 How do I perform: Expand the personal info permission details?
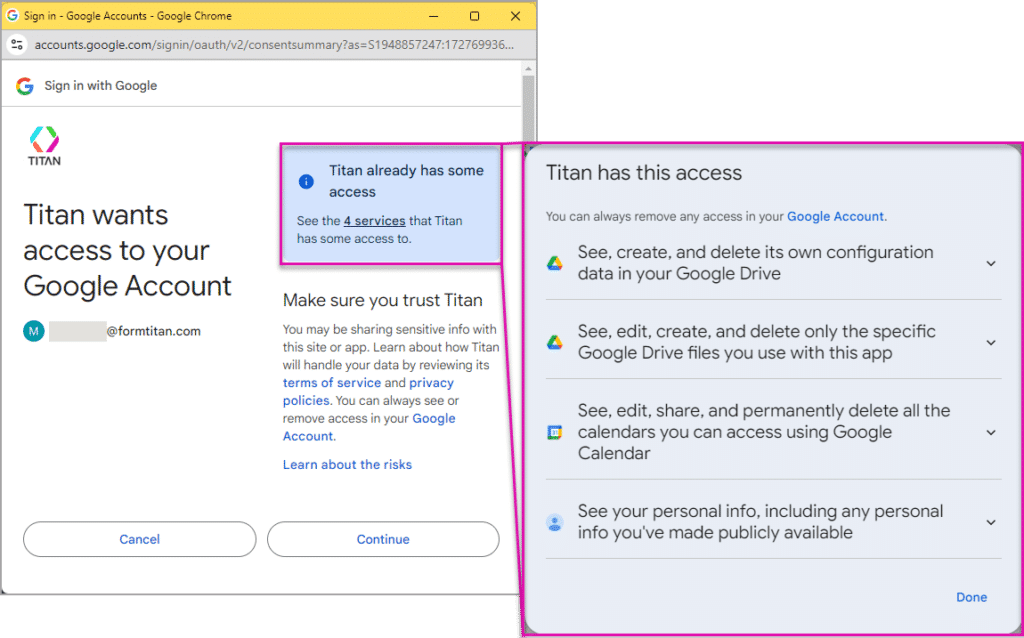(991, 522)
